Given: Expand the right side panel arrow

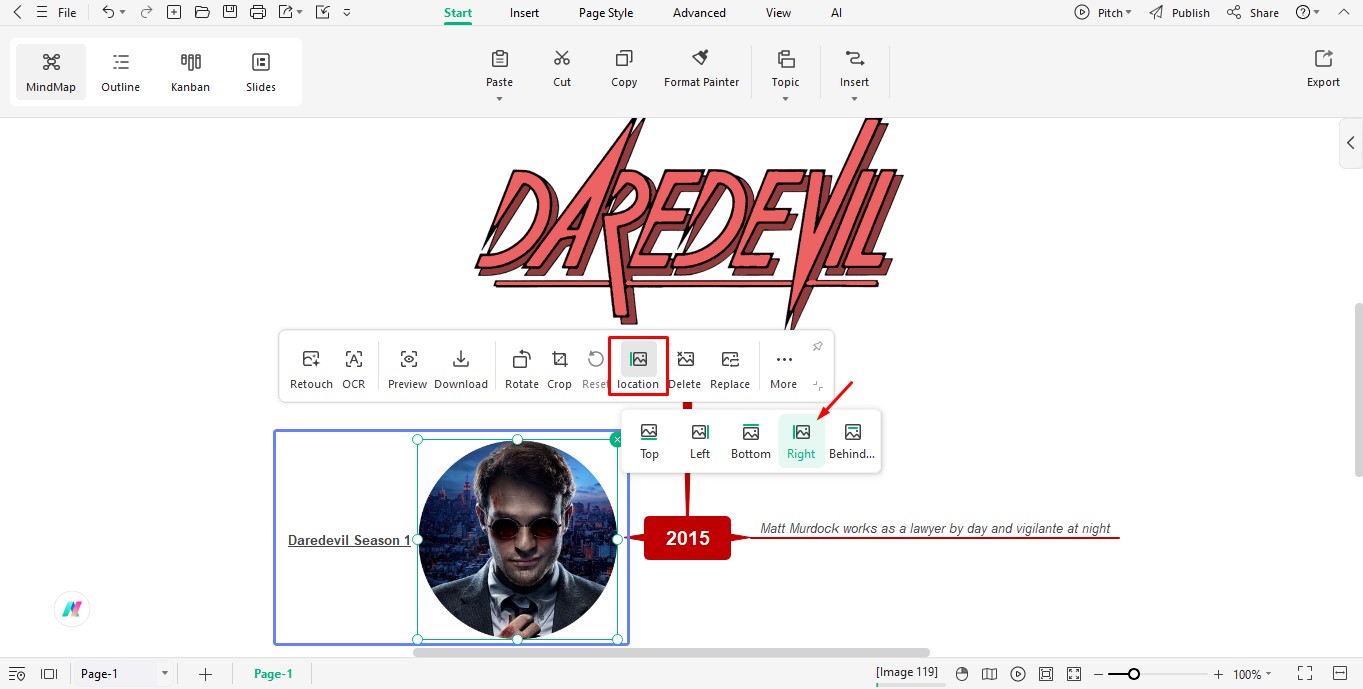Looking at the screenshot, I should [x=1351, y=143].
